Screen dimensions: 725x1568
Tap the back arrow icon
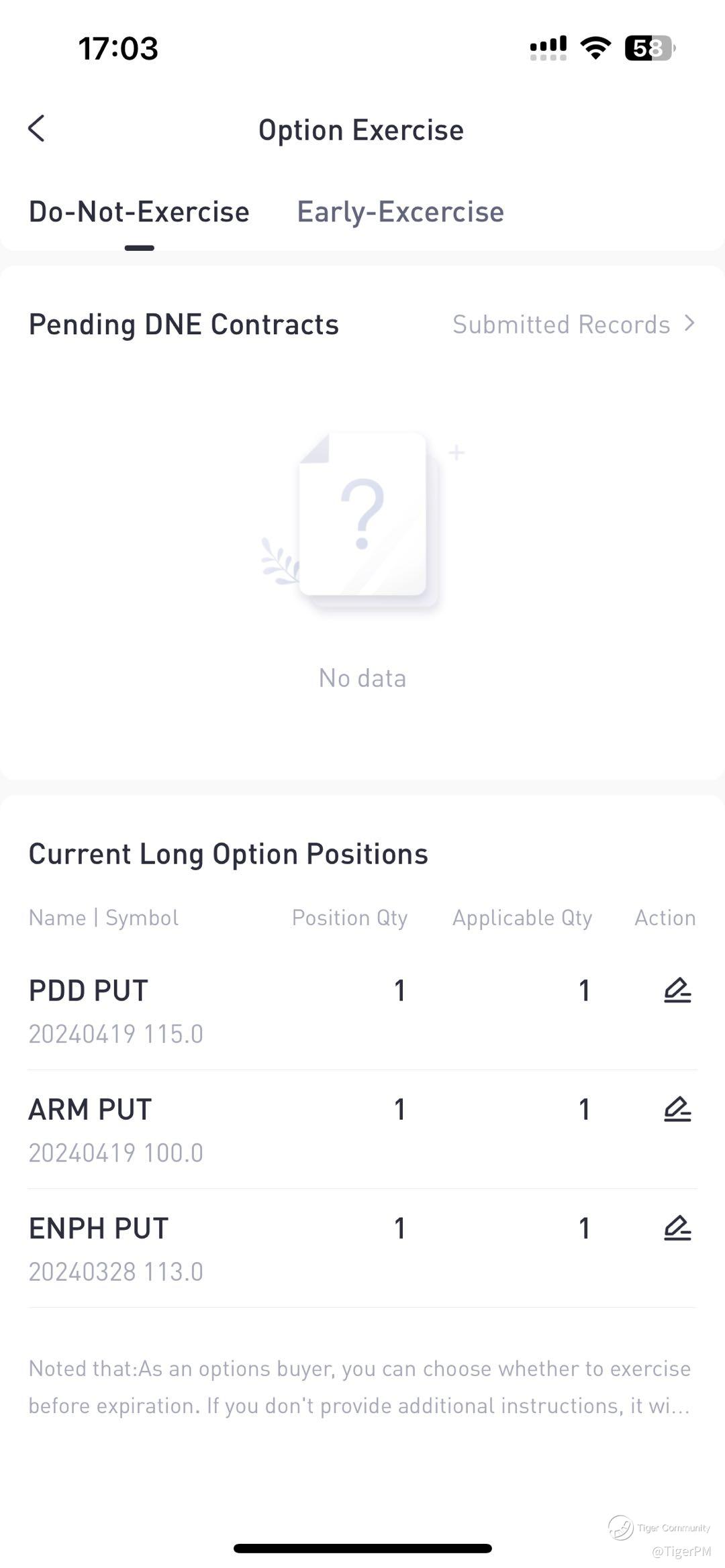[37, 128]
